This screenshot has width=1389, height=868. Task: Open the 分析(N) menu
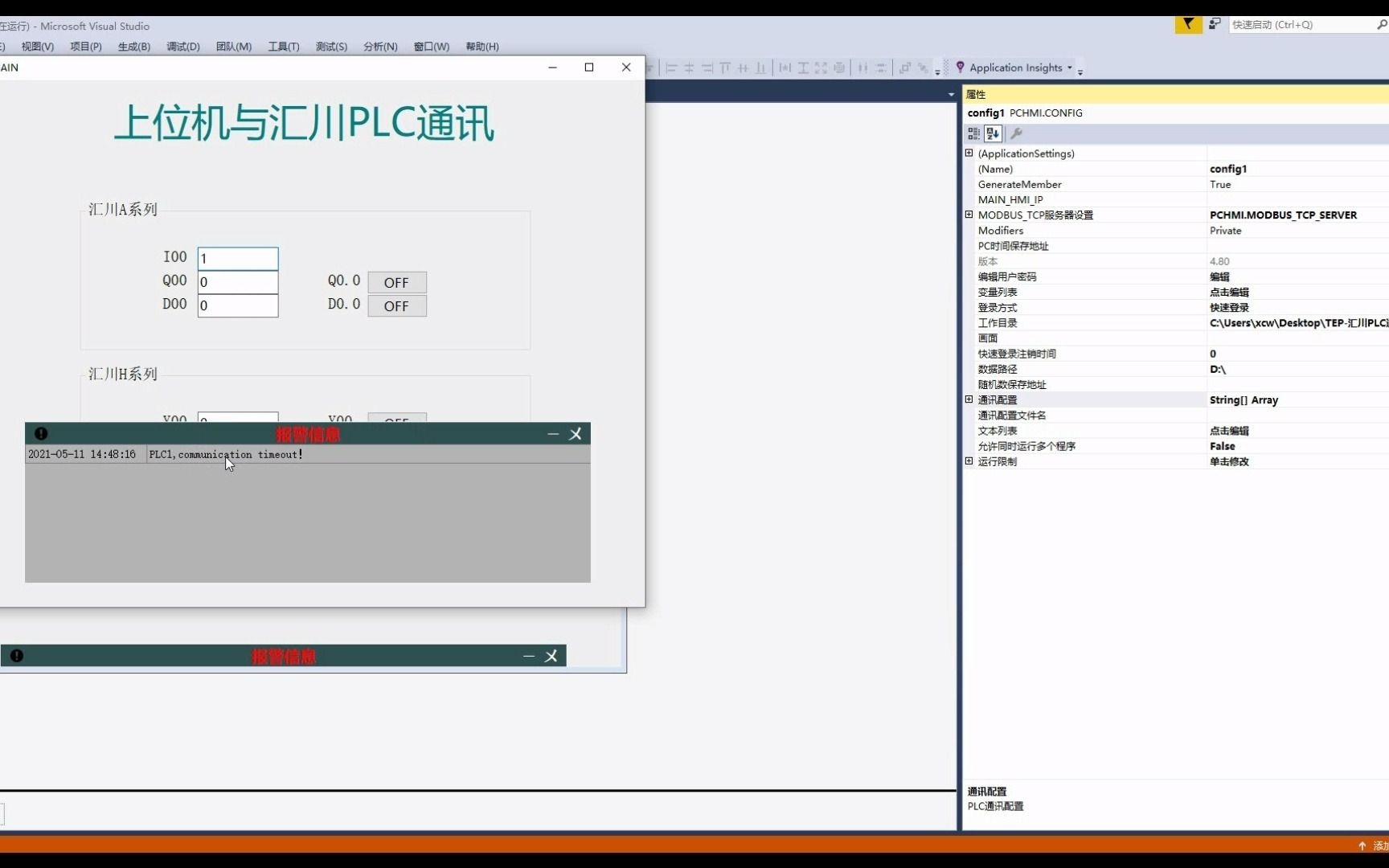[x=380, y=47]
